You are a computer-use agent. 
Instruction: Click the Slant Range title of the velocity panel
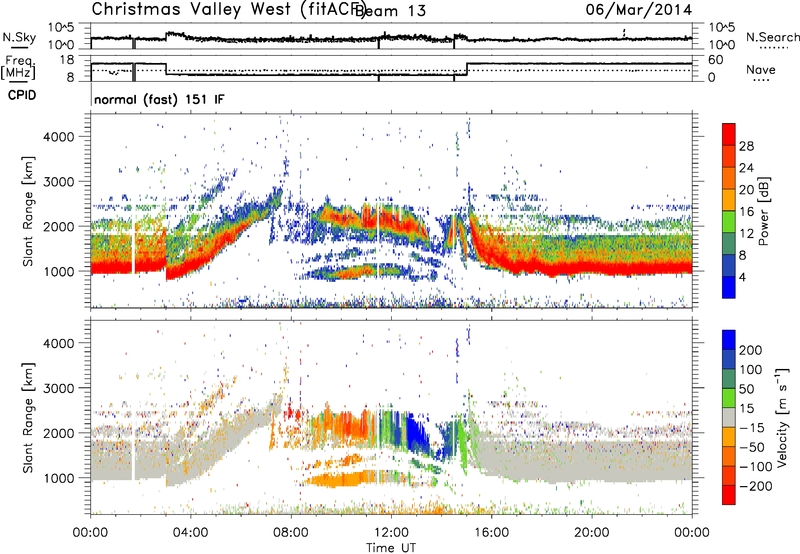pos(28,417)
